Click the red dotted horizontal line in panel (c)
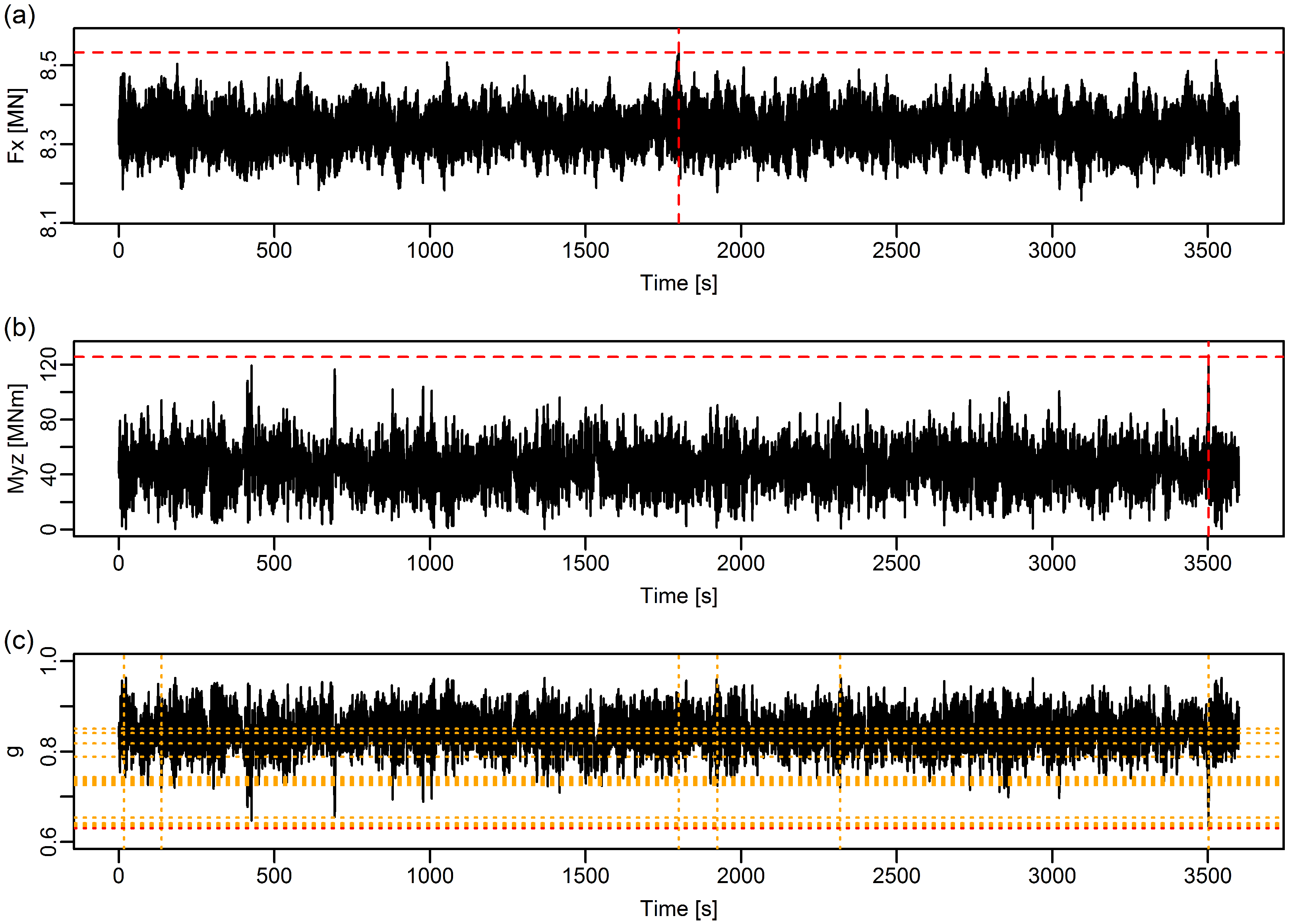This screenshot has height=924, width=1290. click(678, 828)
